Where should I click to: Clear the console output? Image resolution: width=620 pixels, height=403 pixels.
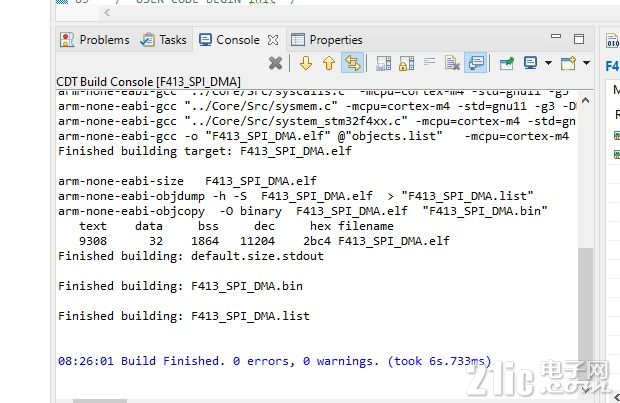click(x=452, y=63)
